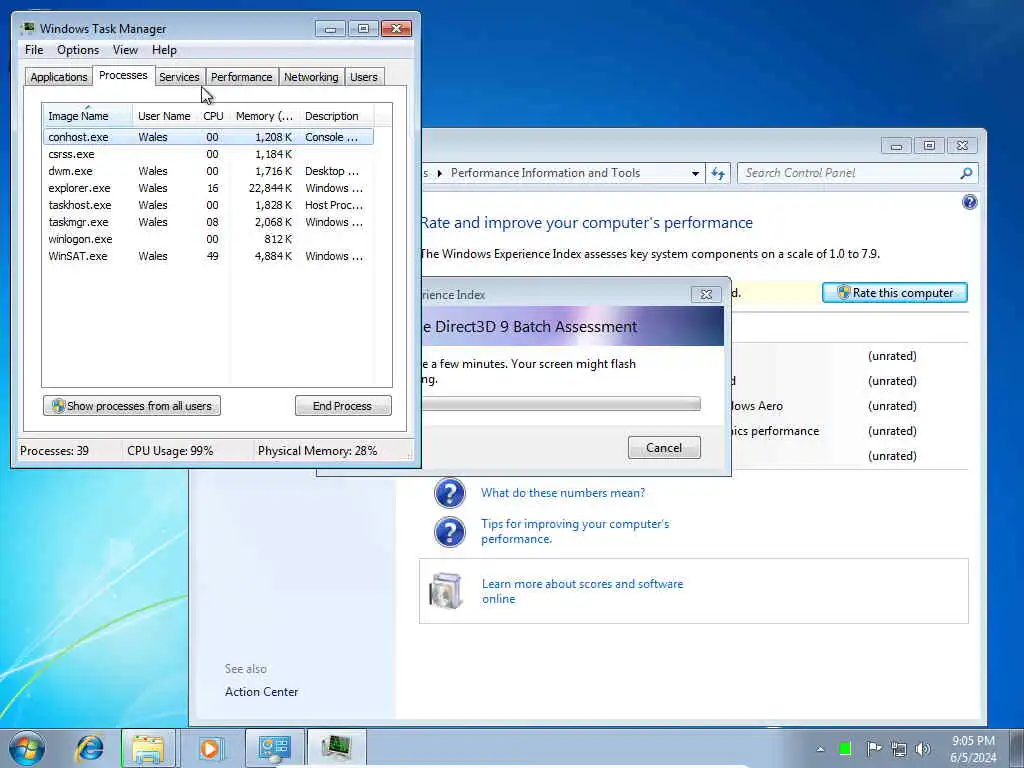
Task: Select the conhost.exe process row
Action: 208,137
